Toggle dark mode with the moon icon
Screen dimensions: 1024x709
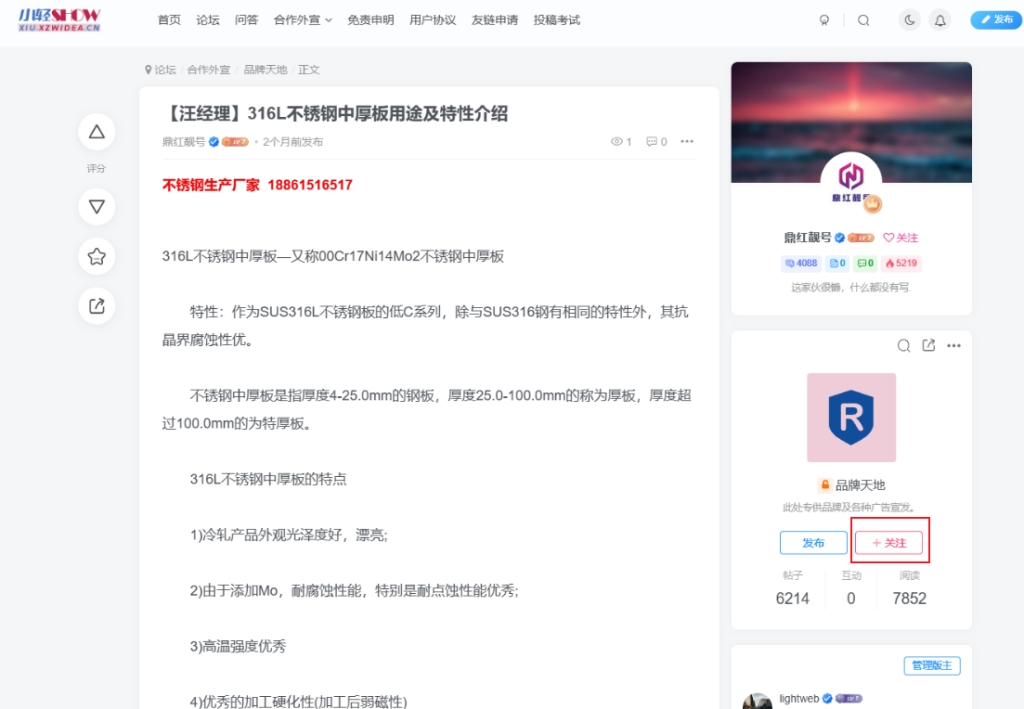click(909, 20)
